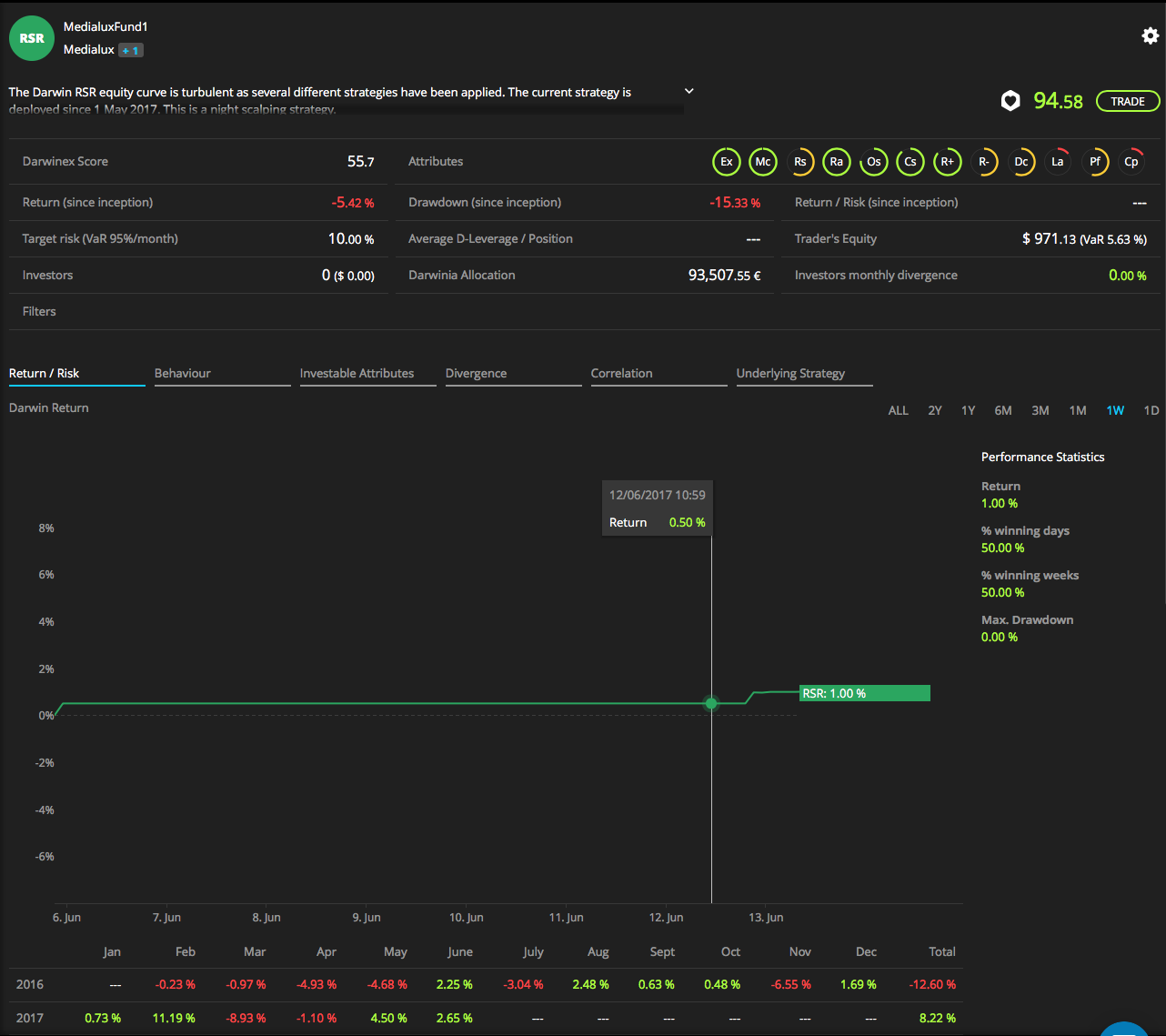Click the Os open strategy badge

click(874, 162)
